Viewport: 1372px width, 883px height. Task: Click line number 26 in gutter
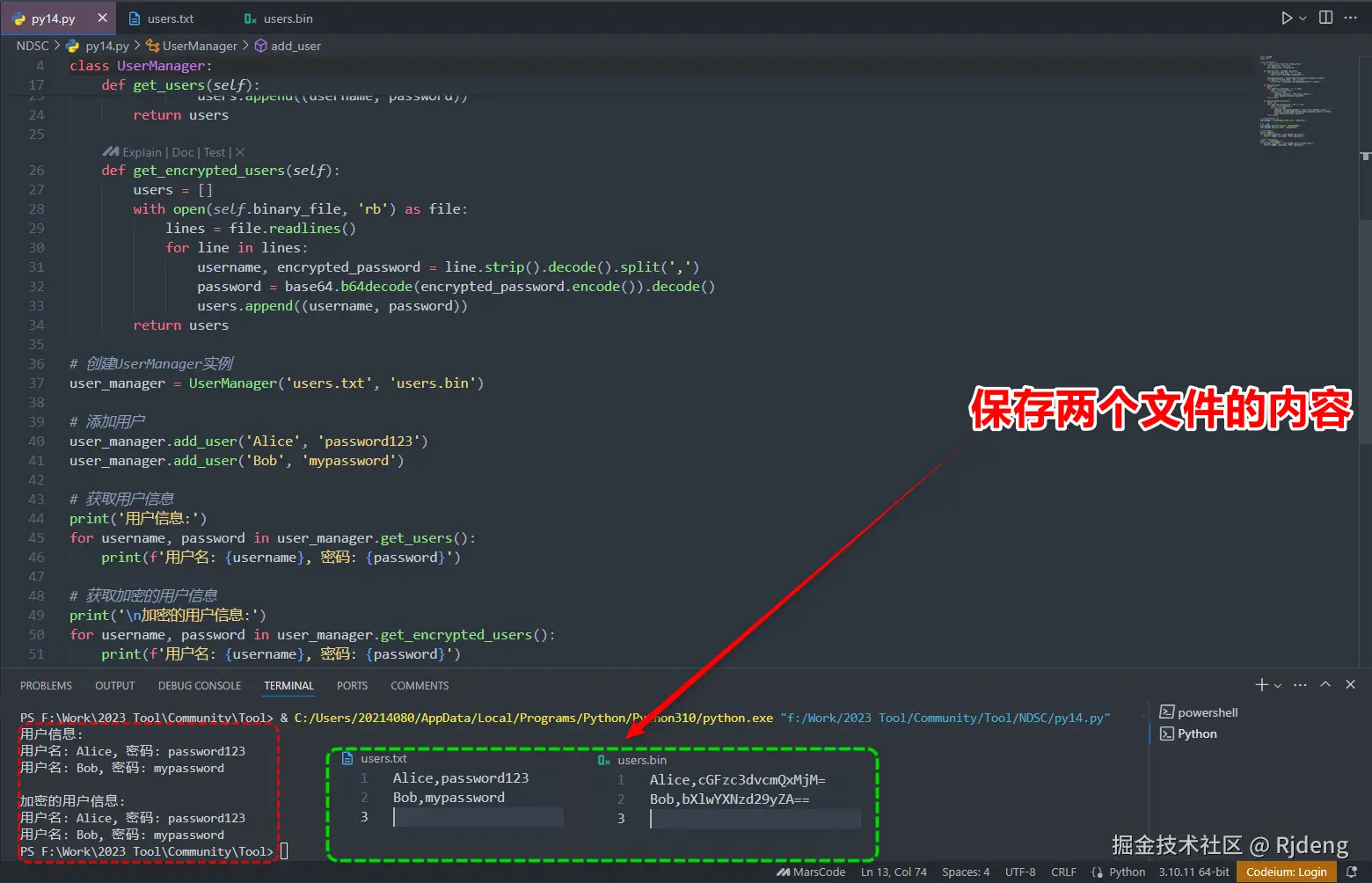tap(36, 171)
